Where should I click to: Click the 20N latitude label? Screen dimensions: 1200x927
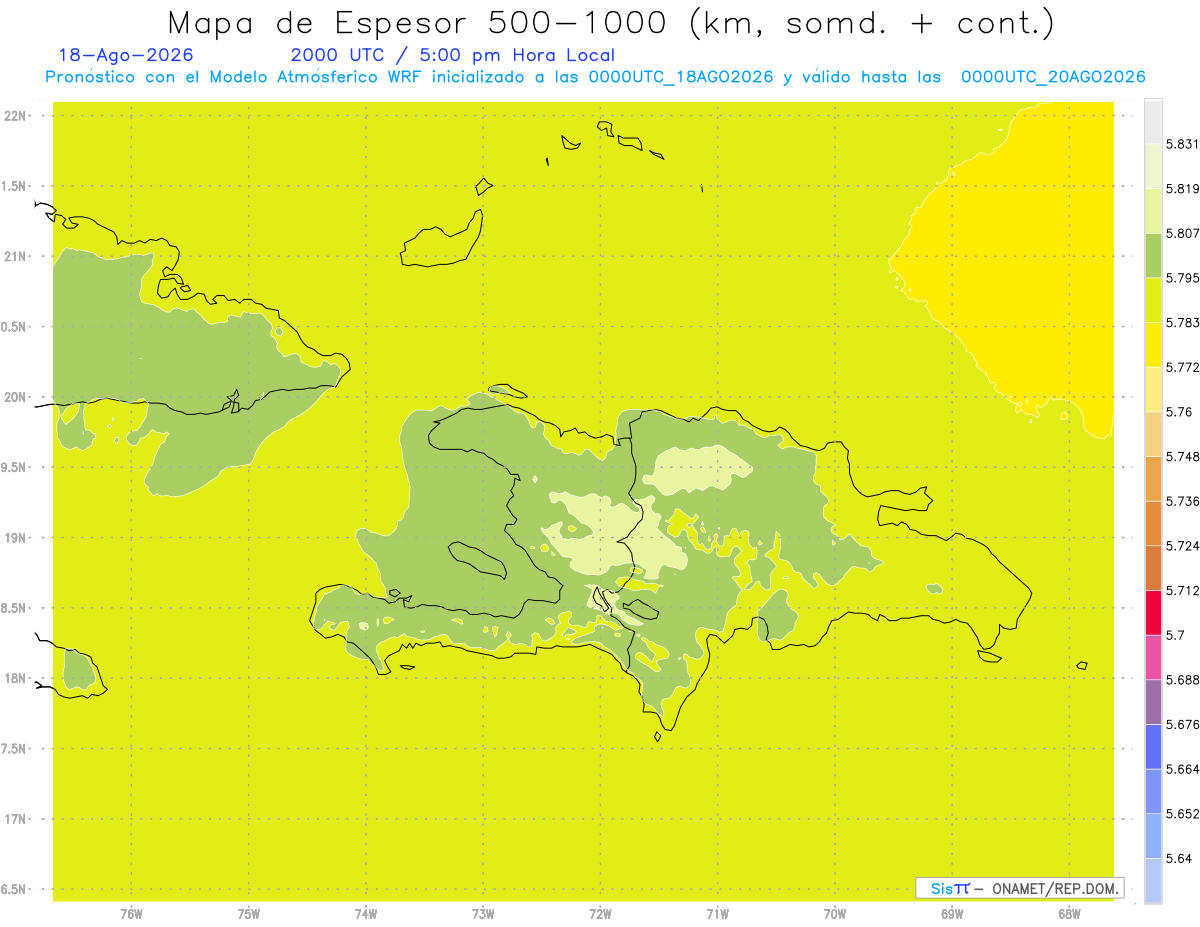[x=17, y=397]
